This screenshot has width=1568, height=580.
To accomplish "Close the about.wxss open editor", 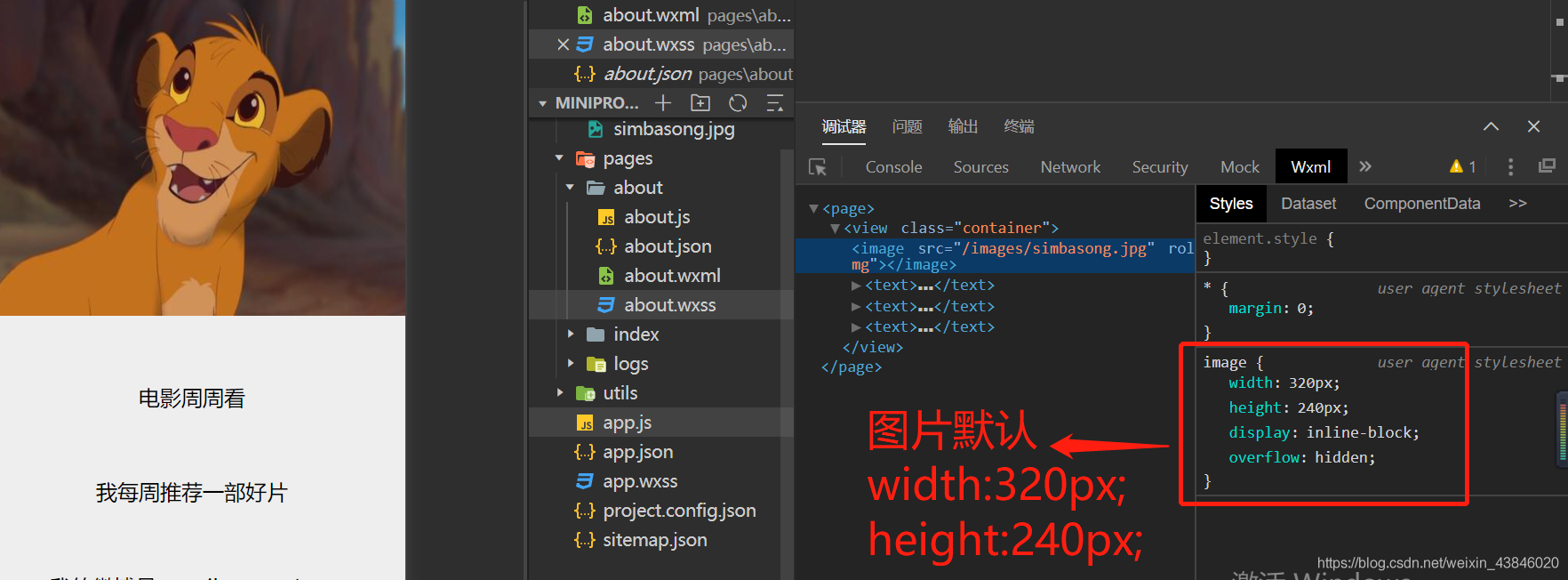I will tap(563, 44).
